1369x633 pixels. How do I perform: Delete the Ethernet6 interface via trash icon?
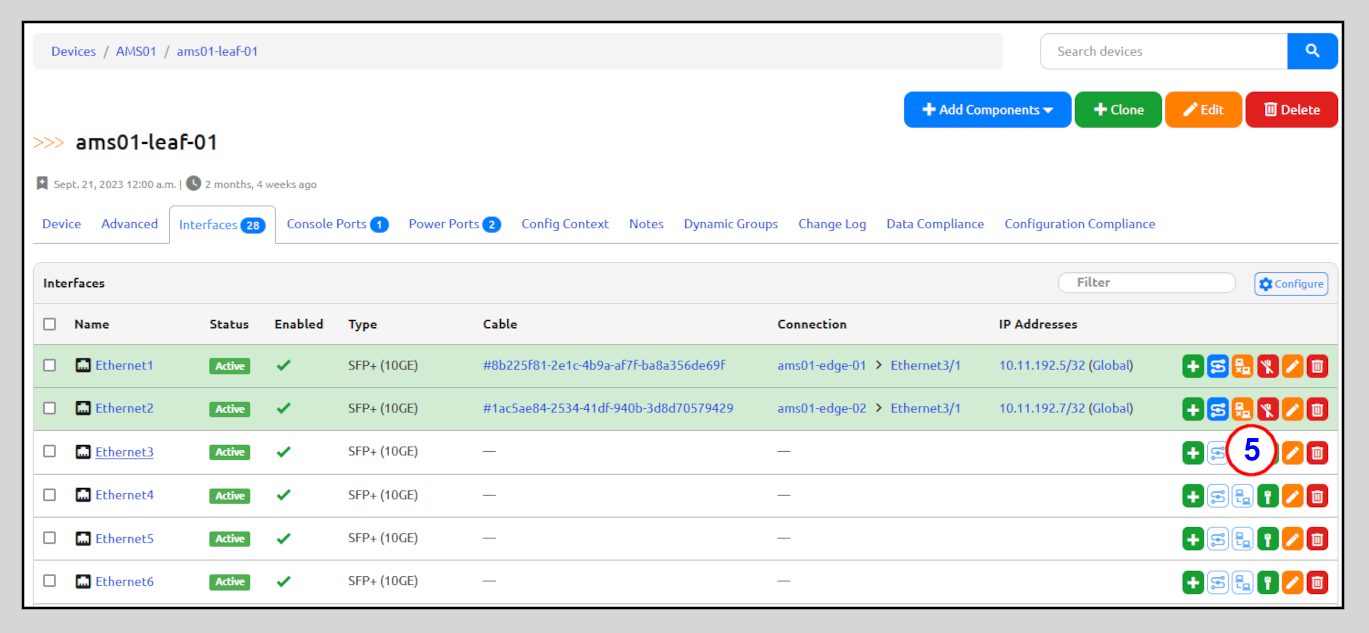[1317, 581]
